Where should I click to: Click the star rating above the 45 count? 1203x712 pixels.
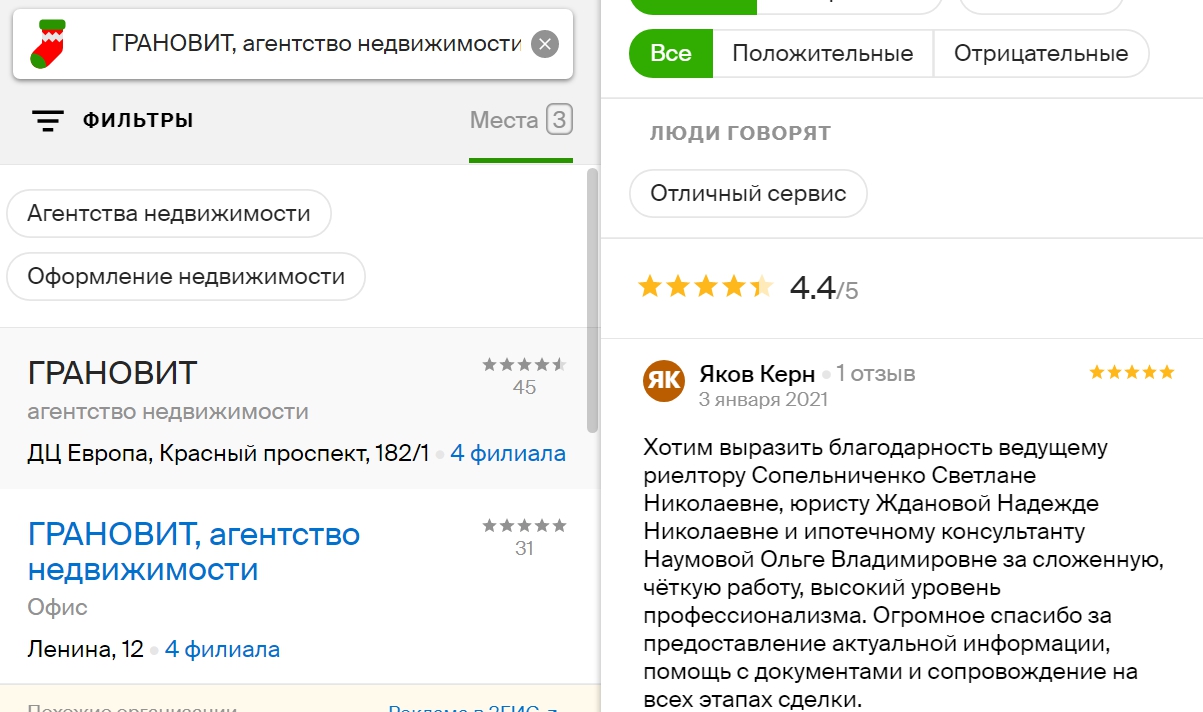click(524, 364)
